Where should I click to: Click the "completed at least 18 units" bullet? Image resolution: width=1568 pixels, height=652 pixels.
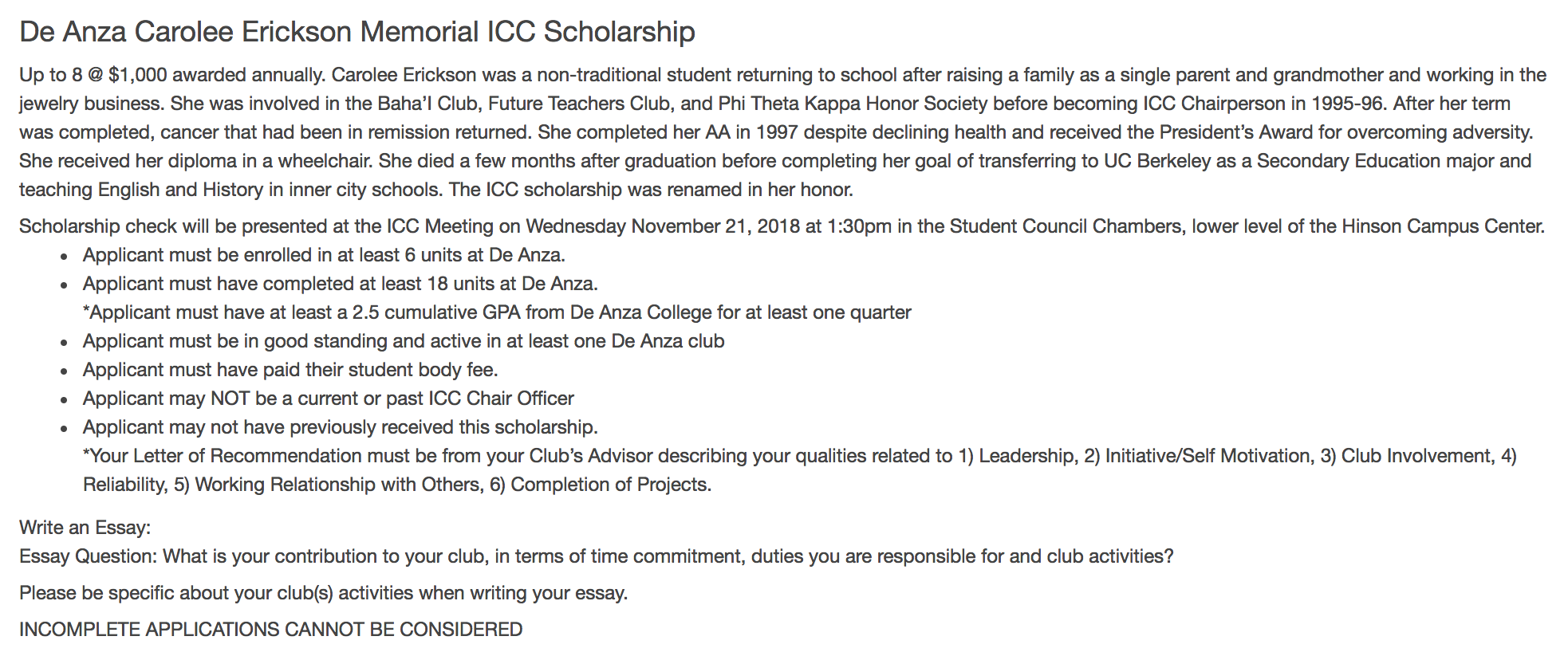point(340,284)
